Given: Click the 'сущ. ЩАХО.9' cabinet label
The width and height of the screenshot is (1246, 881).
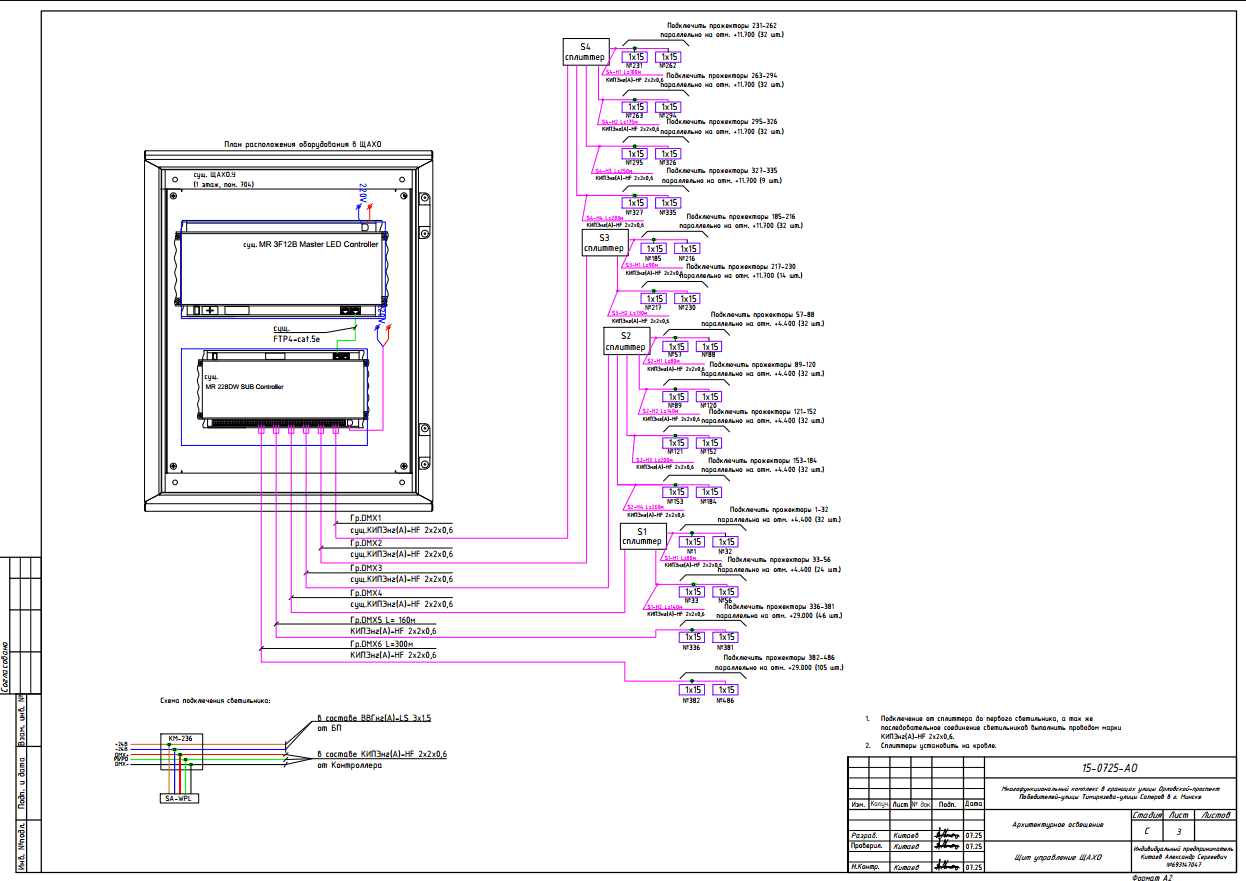Looking at the screenshot, I should 216,174.
